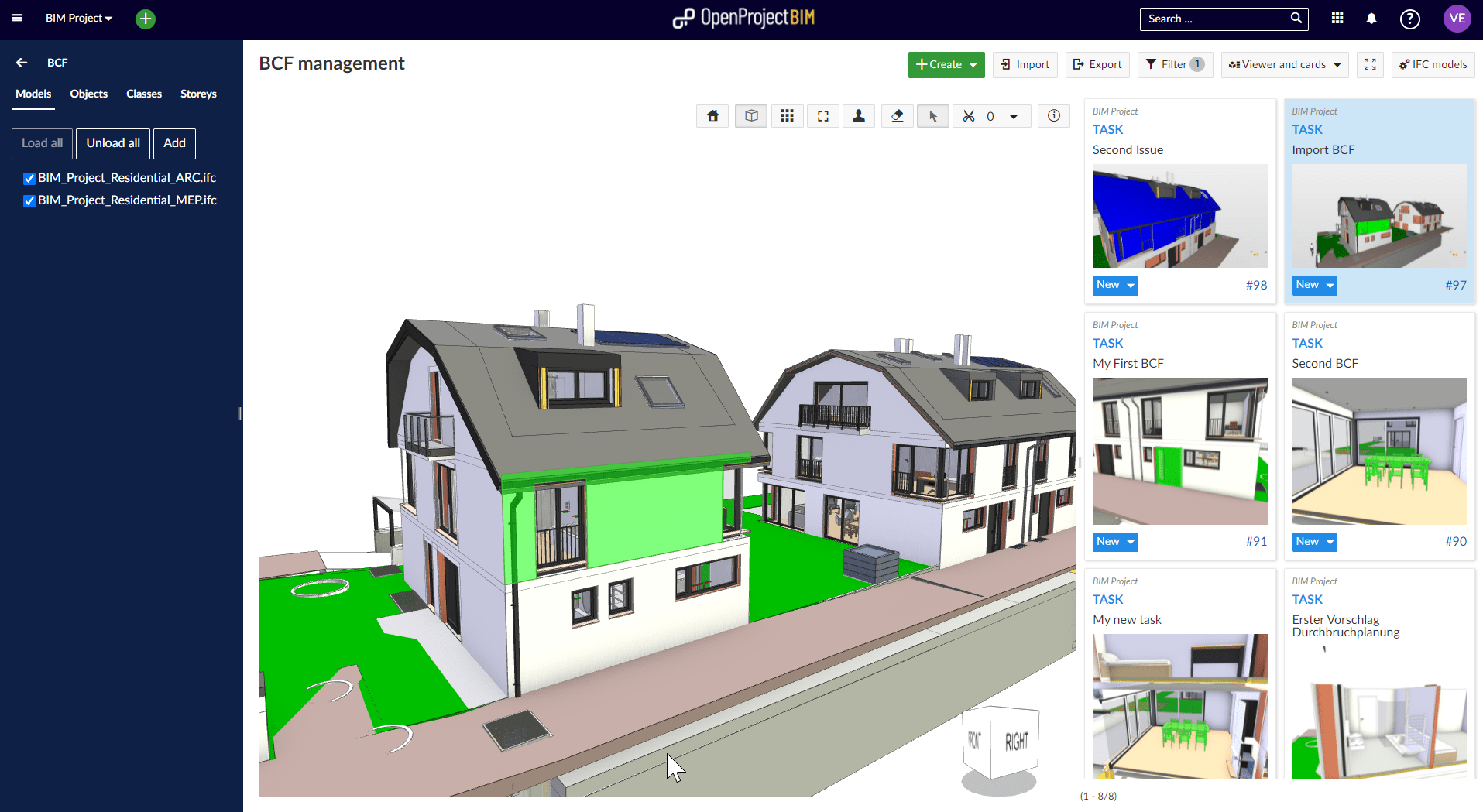Click the Second BCF card thumbnail
This screenshot has width=1483, height=812.
tap(1378, 451)
